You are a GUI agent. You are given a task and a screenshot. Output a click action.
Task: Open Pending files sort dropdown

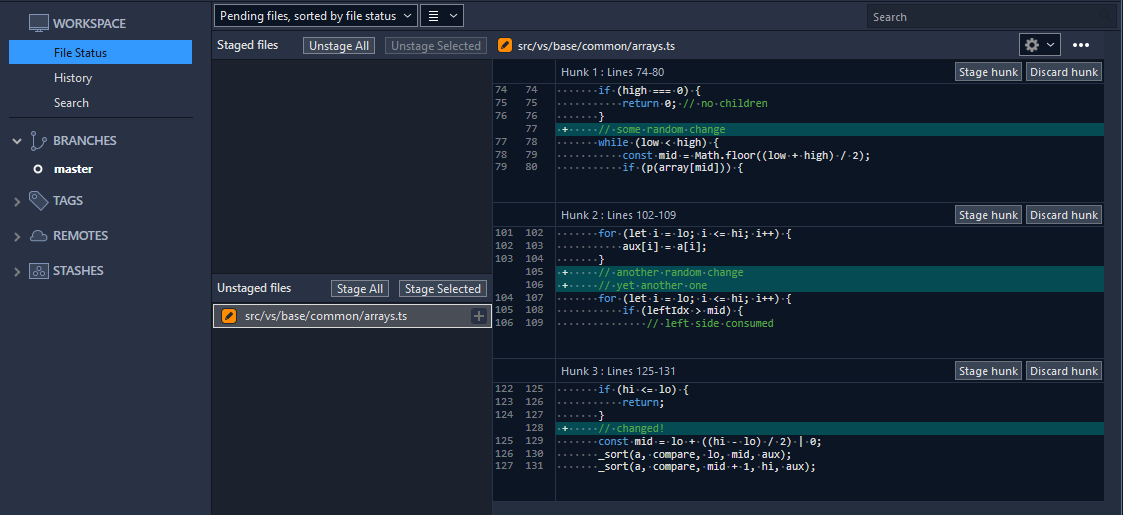pyautogui.click(x=315, y=15)
